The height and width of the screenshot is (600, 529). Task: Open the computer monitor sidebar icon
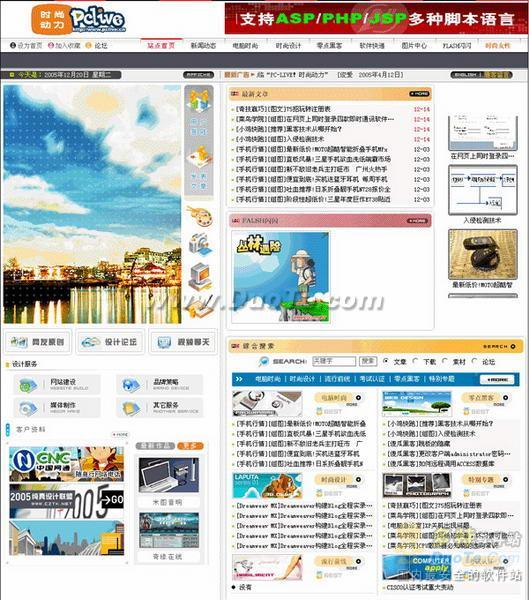(199, 276)
